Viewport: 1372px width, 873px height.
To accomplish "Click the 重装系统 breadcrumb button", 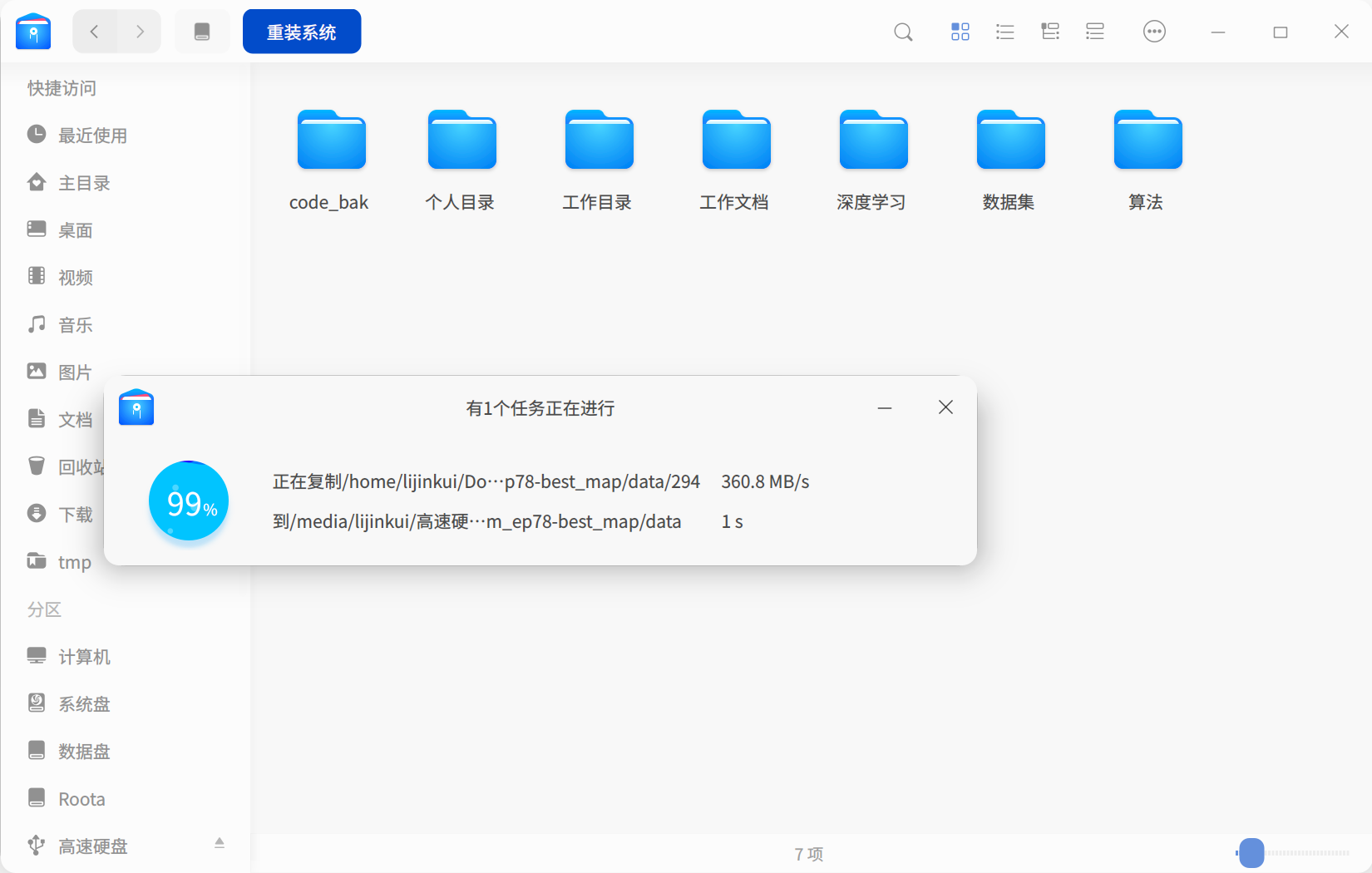I will pyautogui.click(x=302, y=32).
